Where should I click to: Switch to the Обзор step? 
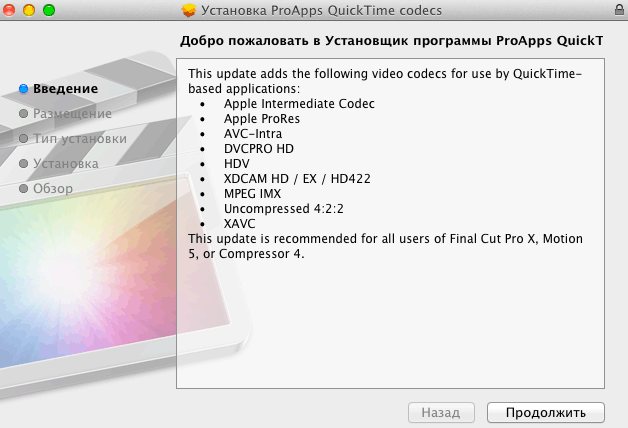pyautogui.click(x=53, y=188)
